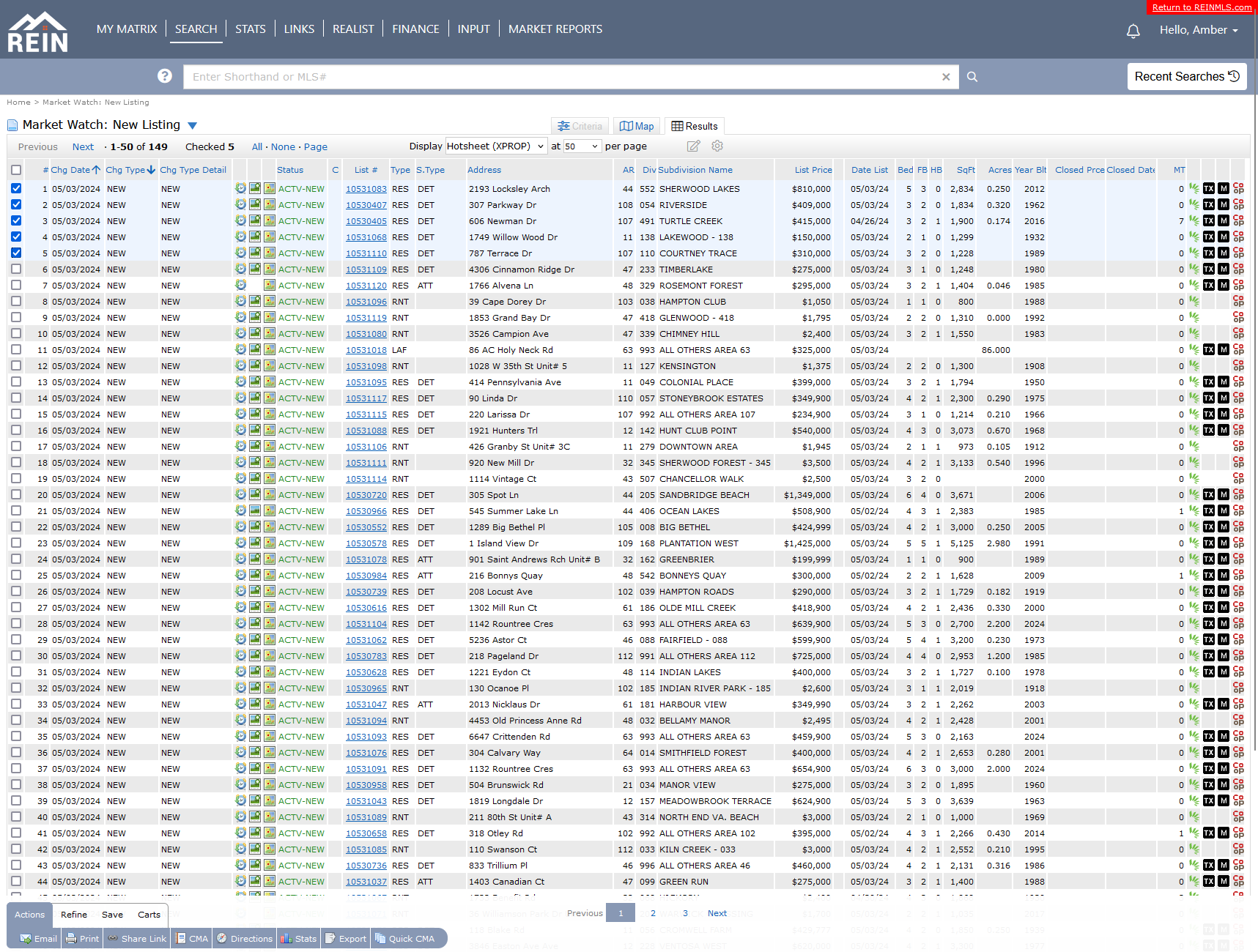Open CMA from bottom toolbar
The image size is (1258, 952).
coord(192,938)
